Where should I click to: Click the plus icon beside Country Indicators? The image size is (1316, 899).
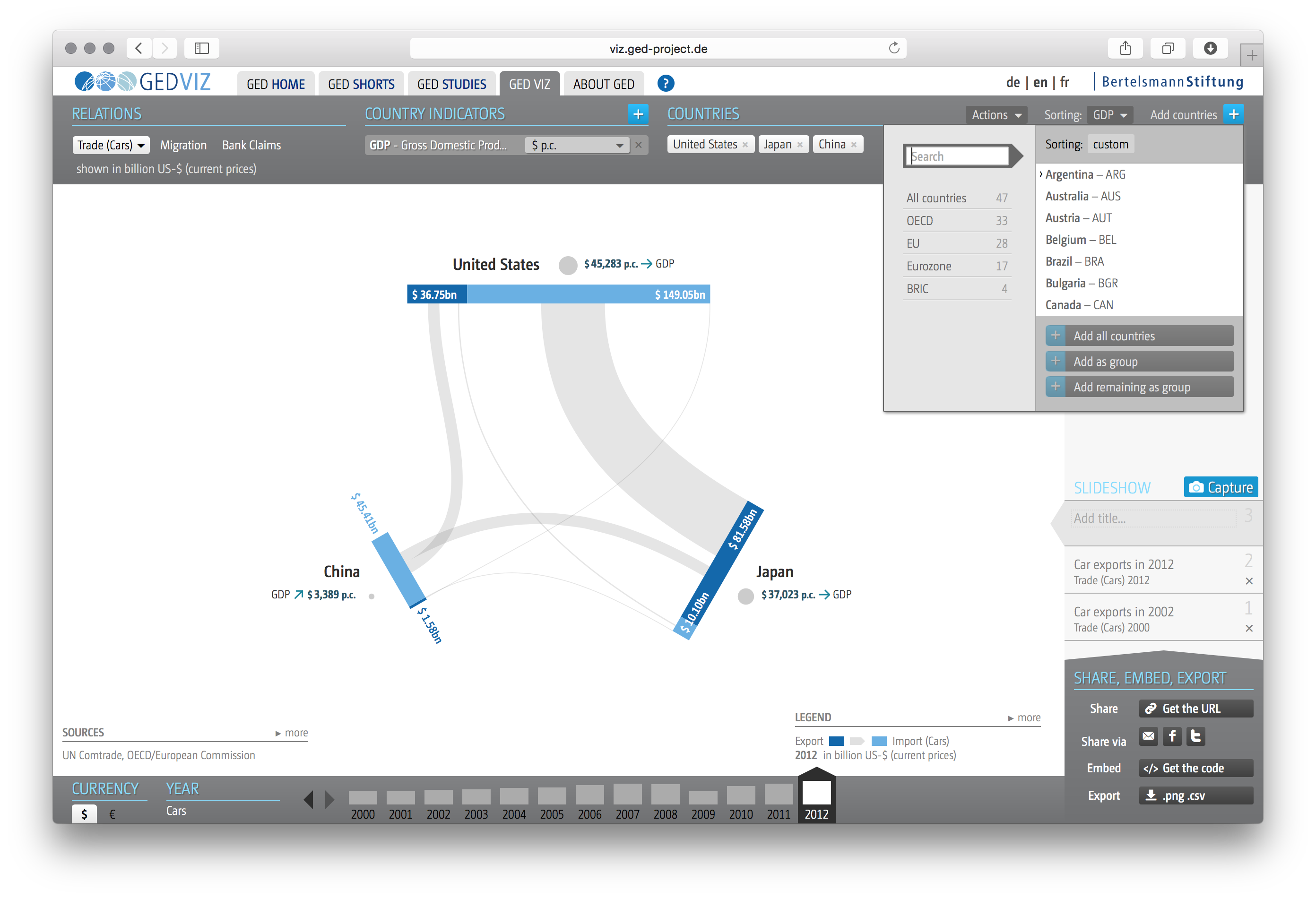click(x=638, y=114)
